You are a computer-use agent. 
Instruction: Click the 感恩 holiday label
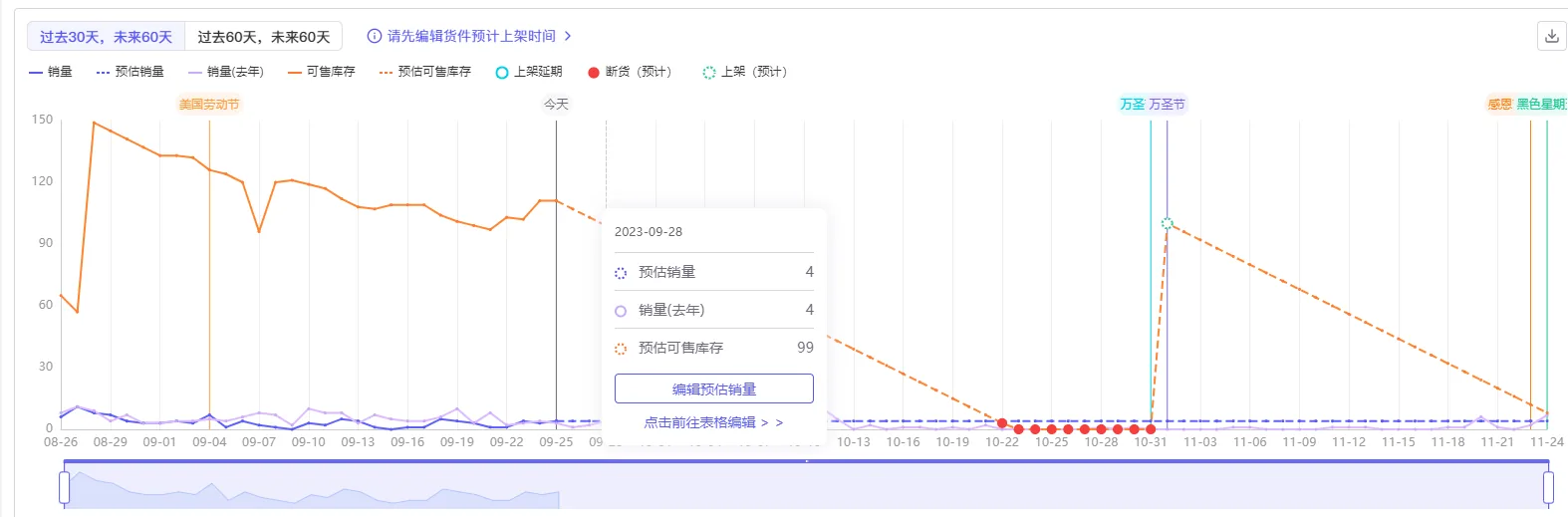[x=1499, y=104]
